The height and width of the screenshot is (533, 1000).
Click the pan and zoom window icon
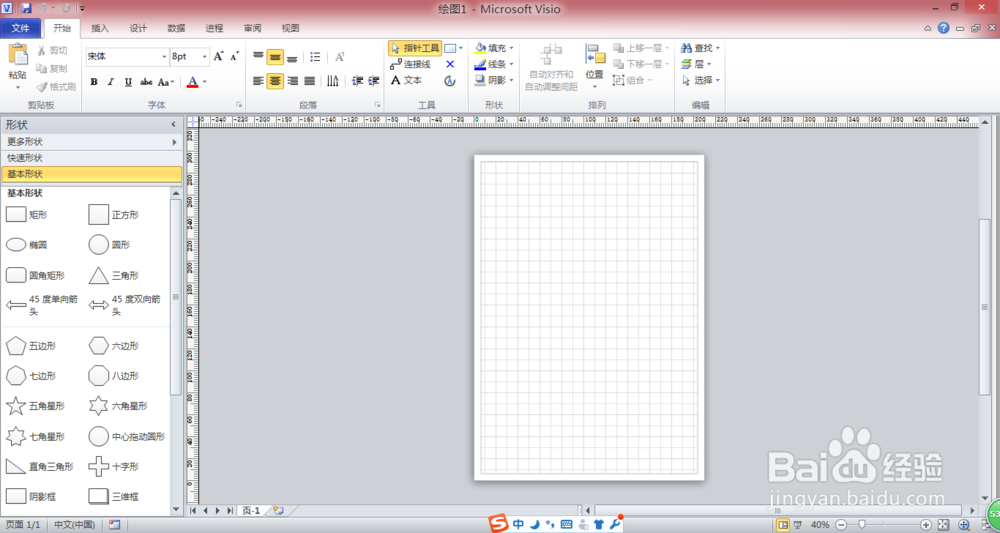tap(964, 525)
